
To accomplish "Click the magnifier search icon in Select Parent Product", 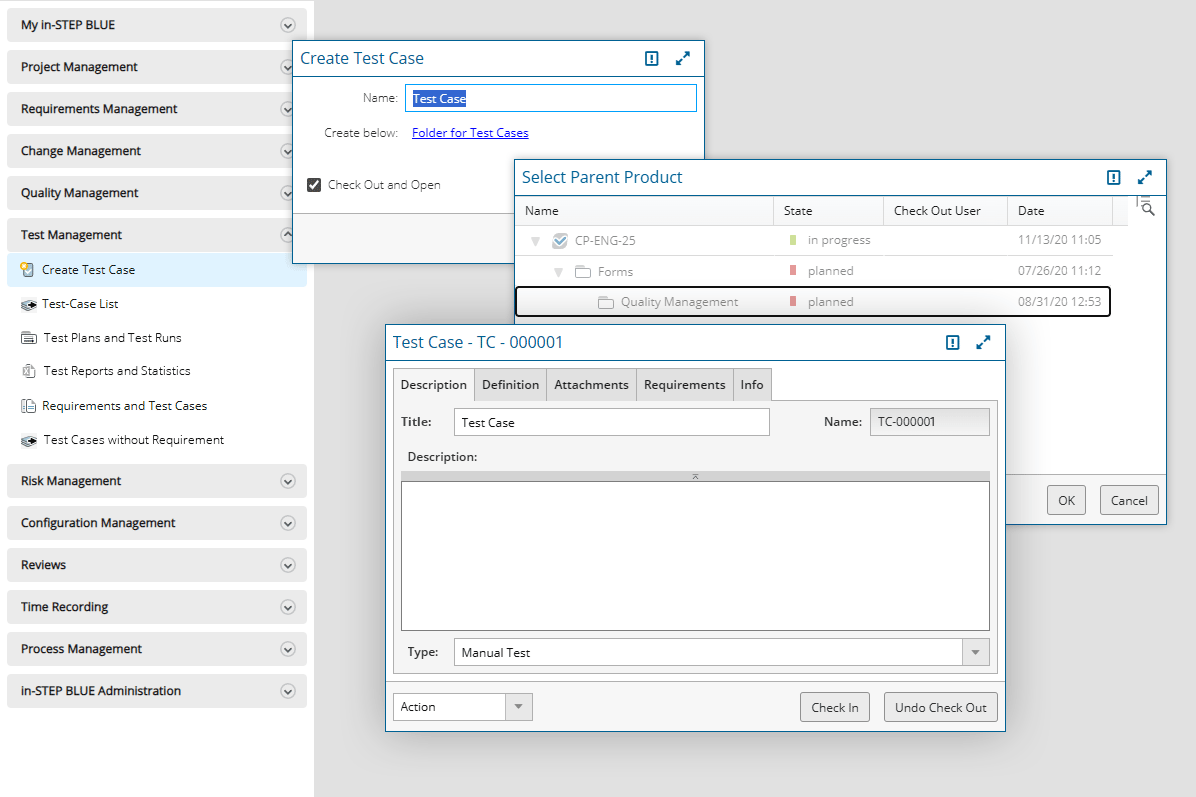I will pyautogui.click(x=1146, y=208).
